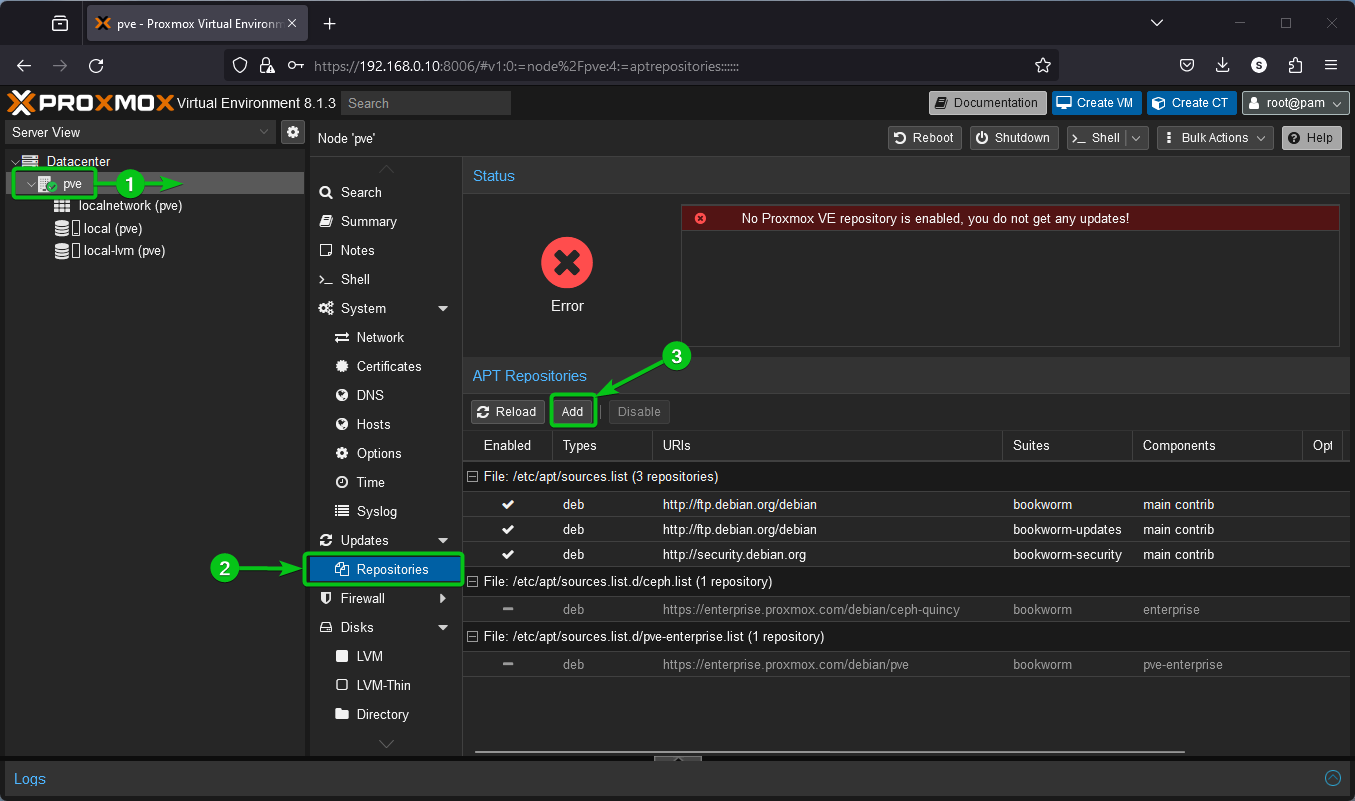Select Network in the System menu
1355x801 pixels.
coord(386,337)
